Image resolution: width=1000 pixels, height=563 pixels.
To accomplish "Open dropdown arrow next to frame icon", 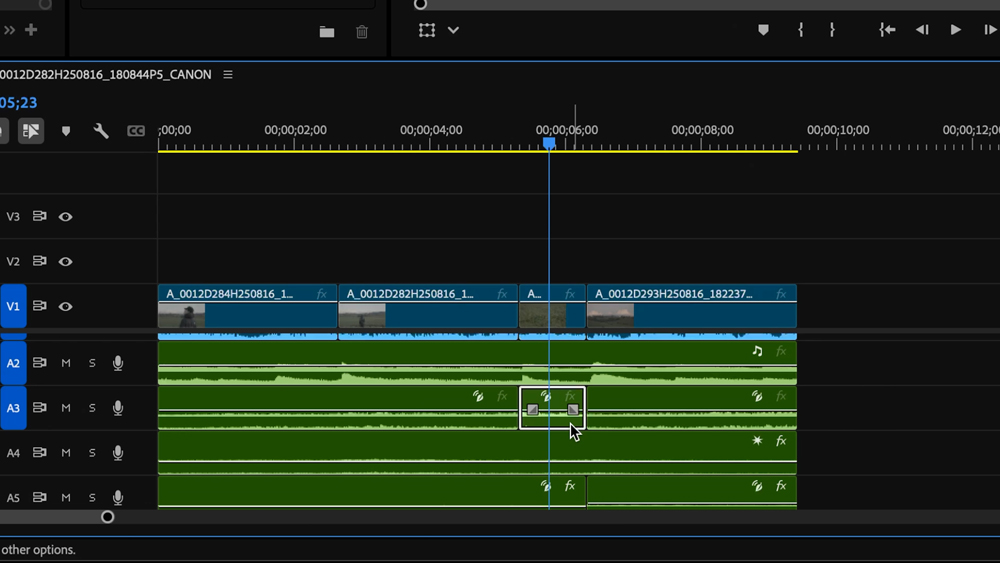I will click(453, 30).
